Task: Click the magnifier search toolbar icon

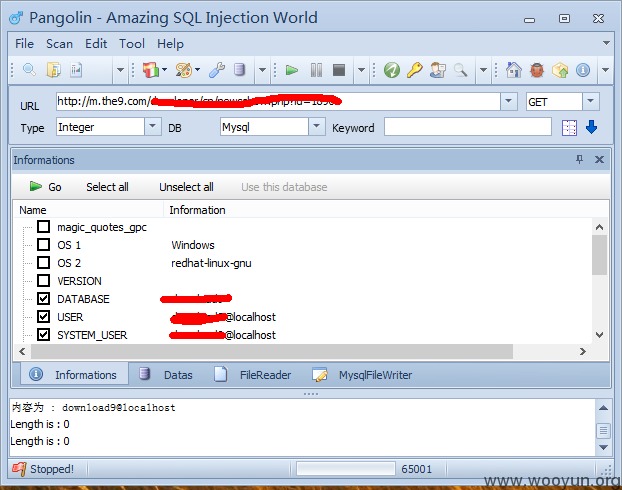Action: (x=29, y=70)
